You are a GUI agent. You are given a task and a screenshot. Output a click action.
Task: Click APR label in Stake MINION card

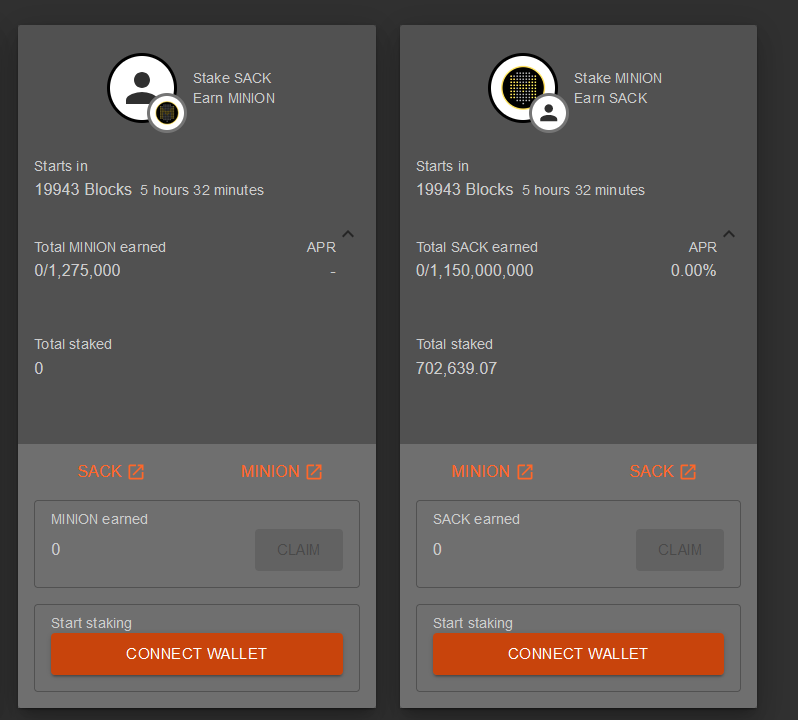pyautogui.click(x=702, y=247)
